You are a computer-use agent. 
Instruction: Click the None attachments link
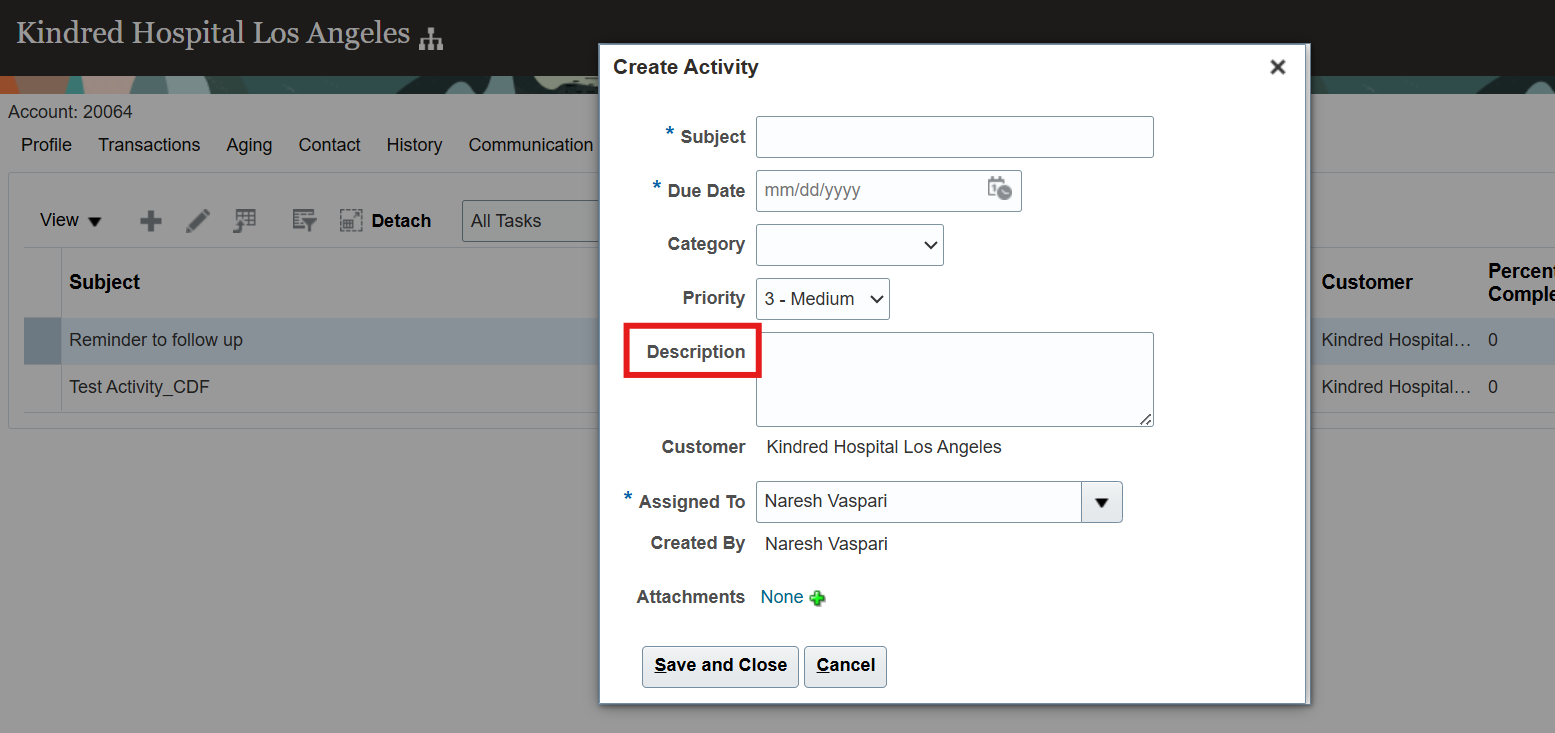tap(782, 597)
